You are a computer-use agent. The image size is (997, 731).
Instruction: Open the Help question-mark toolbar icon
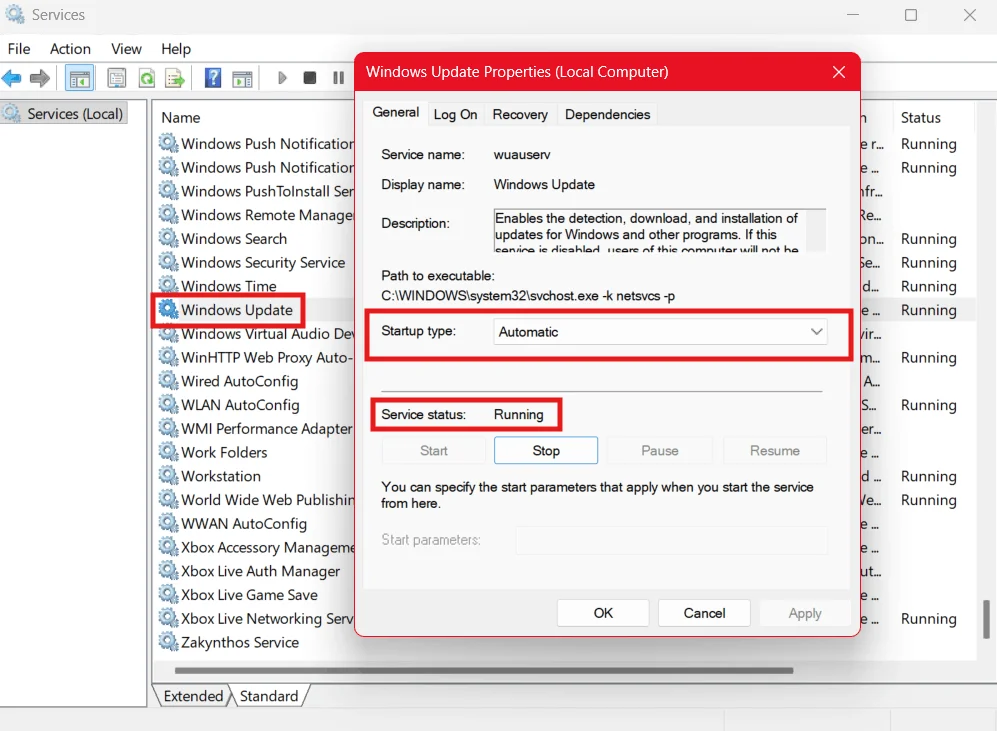pyautogui.click(x=213, y=78)
